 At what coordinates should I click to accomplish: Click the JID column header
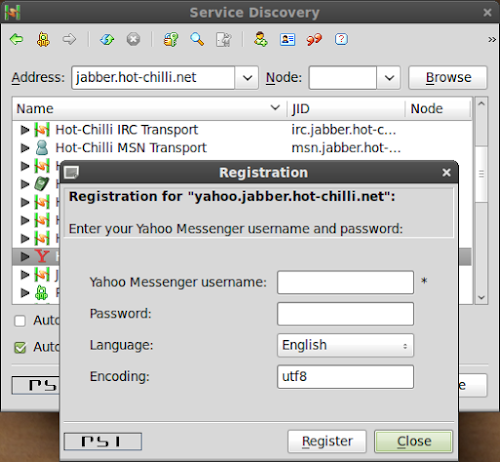(346, 109)
